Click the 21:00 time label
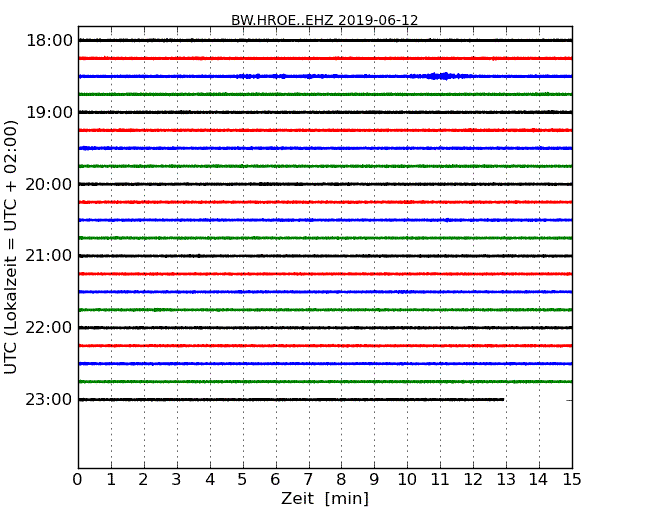The height and width of the screenshot is (520, 650). coord(49,256)
